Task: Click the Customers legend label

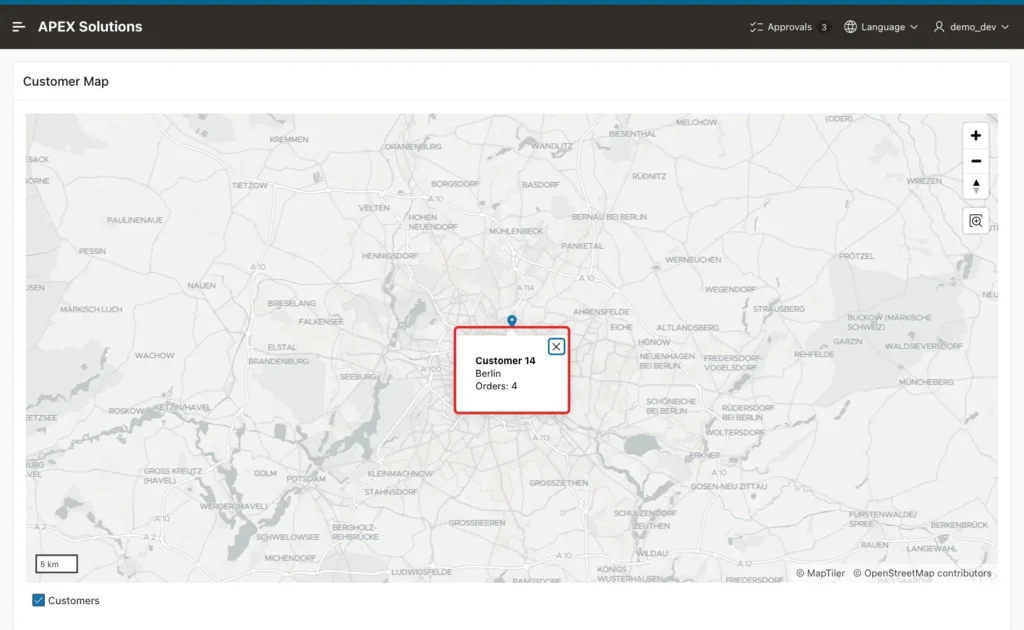Action: (74, 601)
